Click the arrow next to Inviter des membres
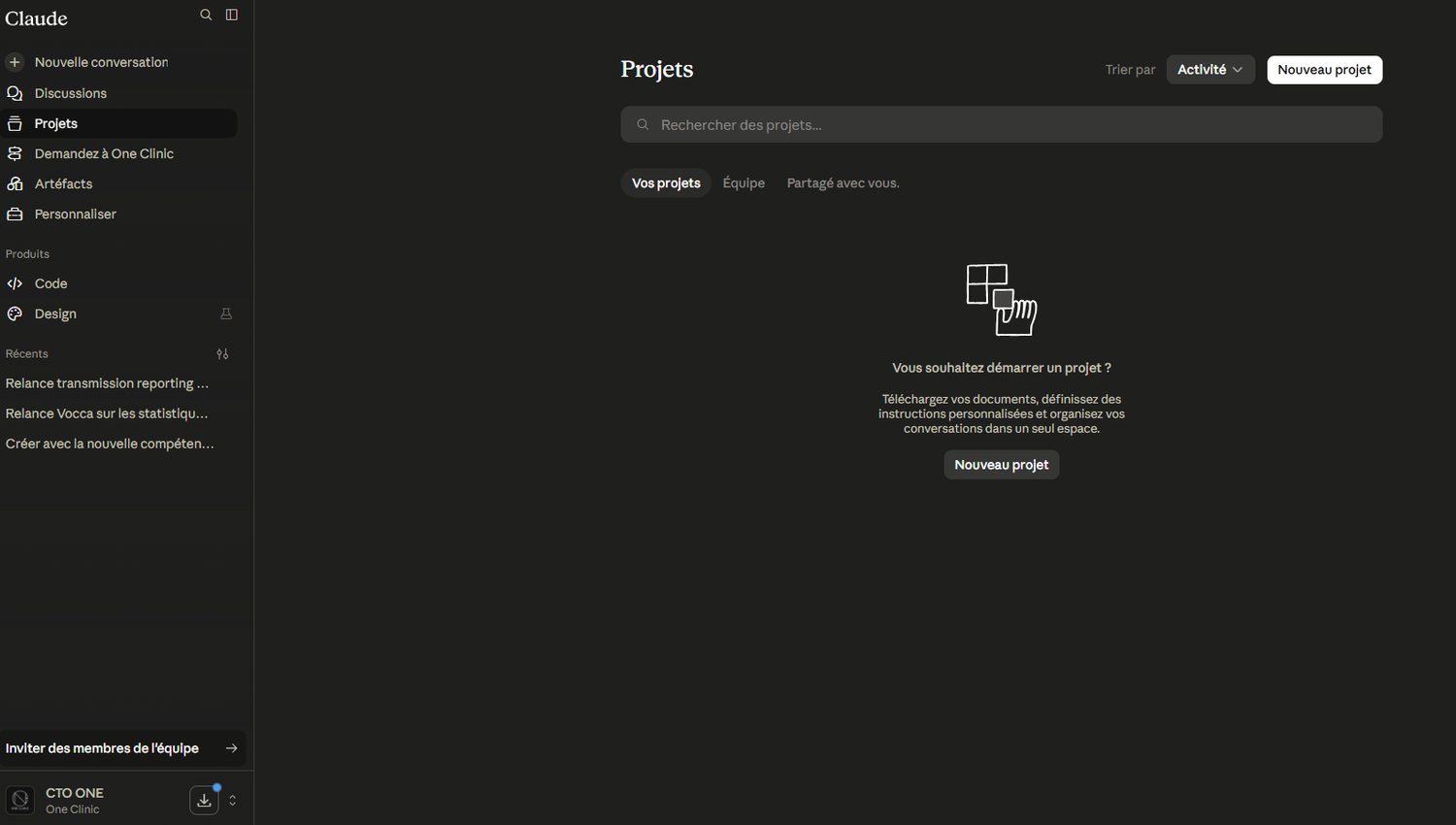 [x=231, y=748]
